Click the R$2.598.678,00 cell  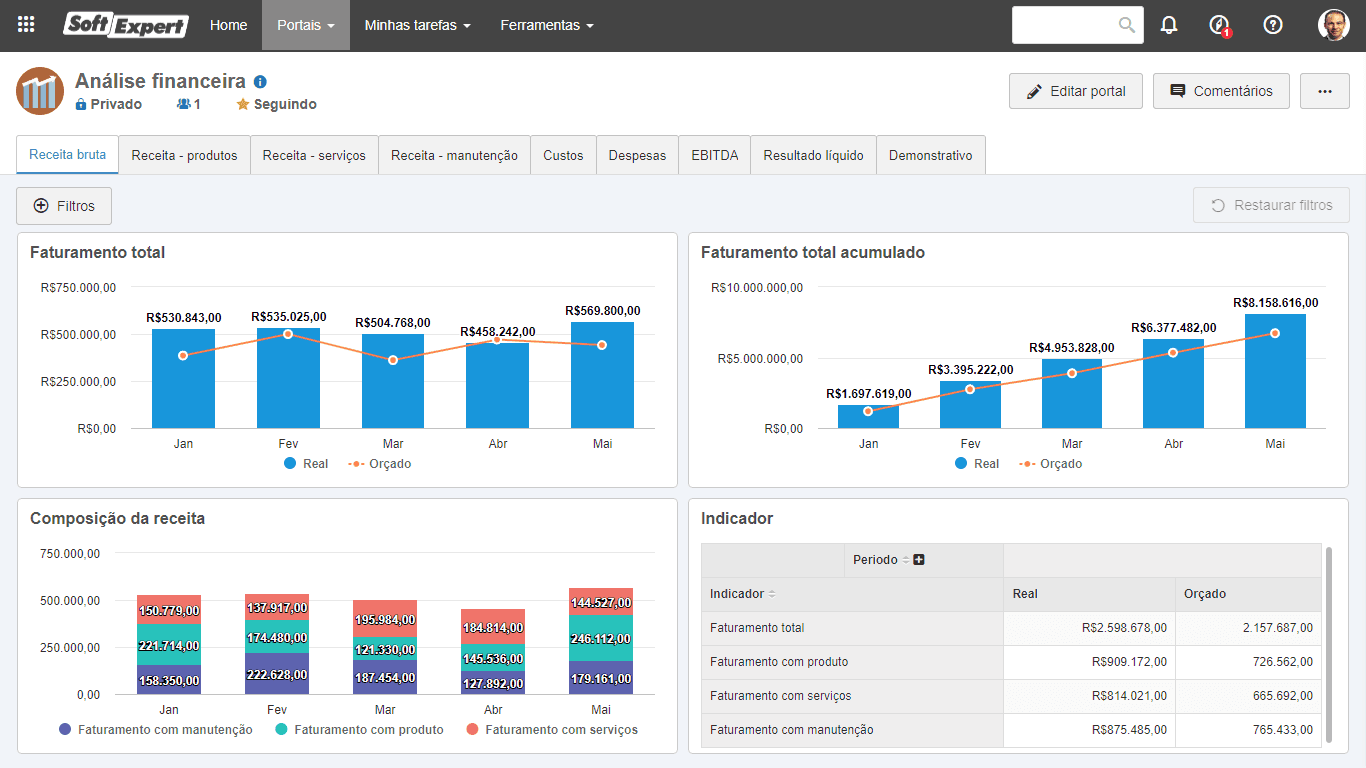tap(1089, 628)
